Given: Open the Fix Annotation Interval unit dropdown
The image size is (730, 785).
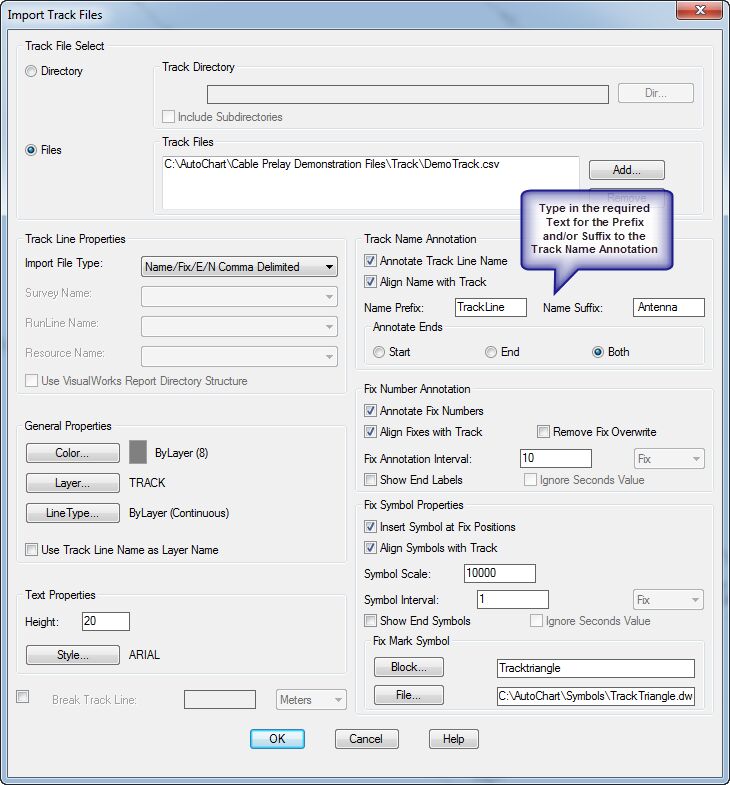Looking at the screenshot, I should pyautogui.click(x=668, y=459).
